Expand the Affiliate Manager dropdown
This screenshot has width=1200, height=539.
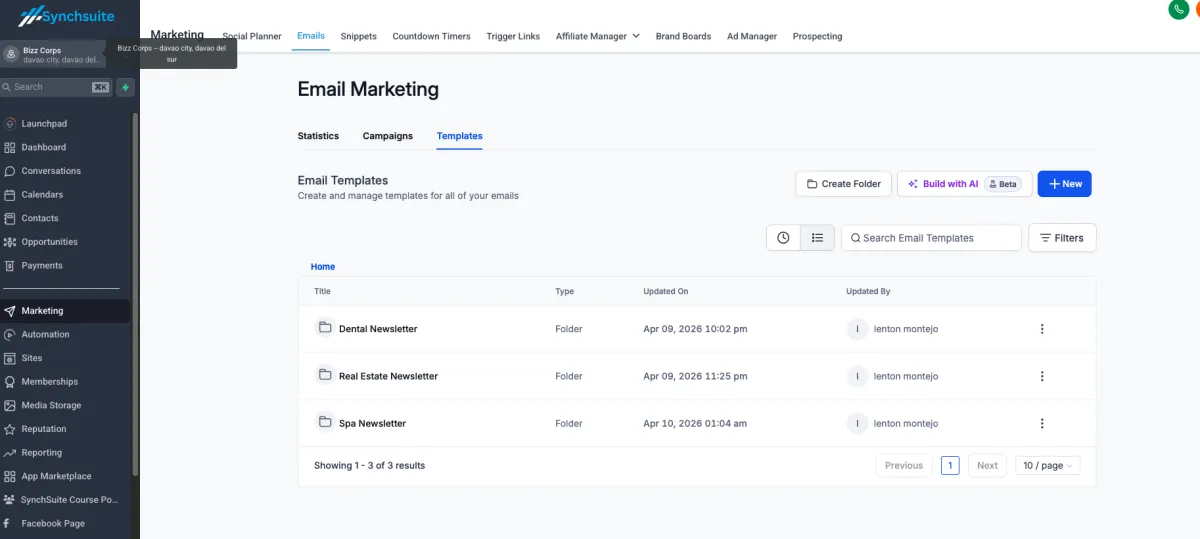click(597, 36)
